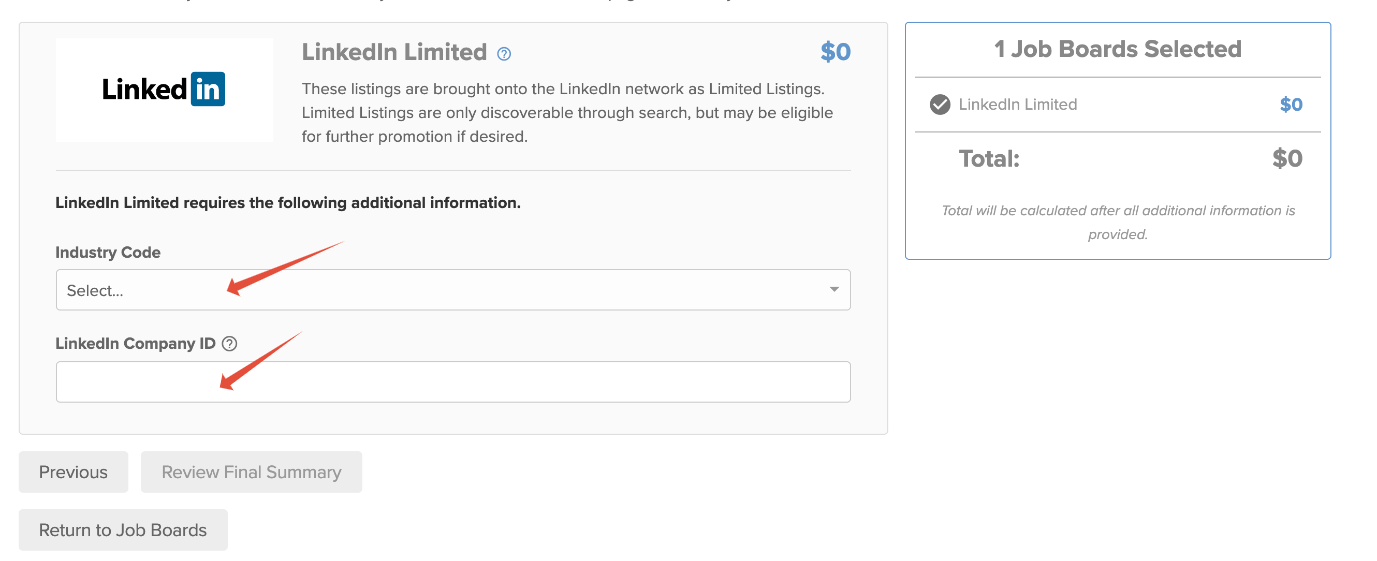This screenshot has width=1377, height=561.
Task: Click the help icon beside LinkedIn Limited heading
Action: (504, 54)
